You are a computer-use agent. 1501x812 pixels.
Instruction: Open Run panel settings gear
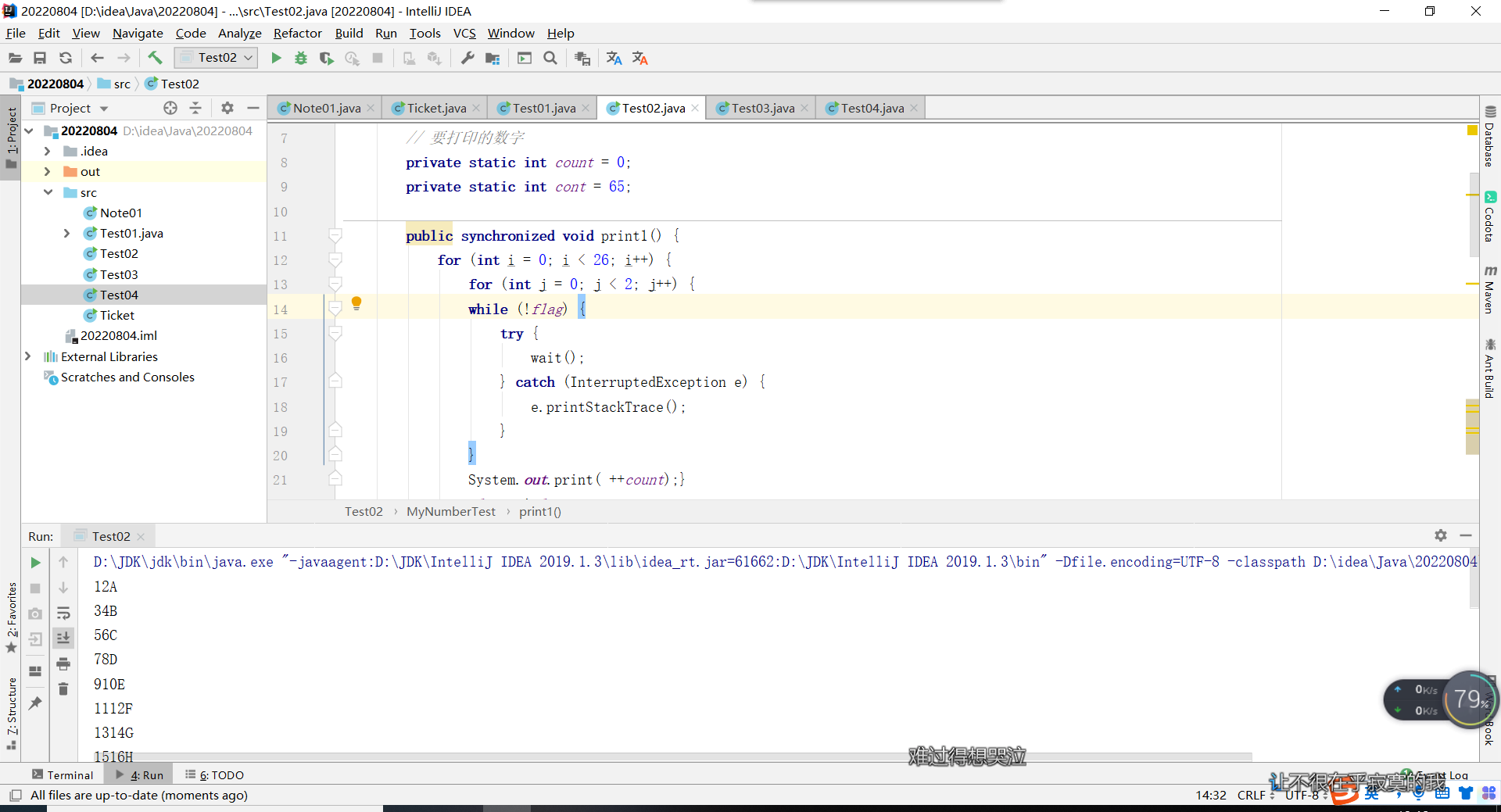coord(1441,535)
